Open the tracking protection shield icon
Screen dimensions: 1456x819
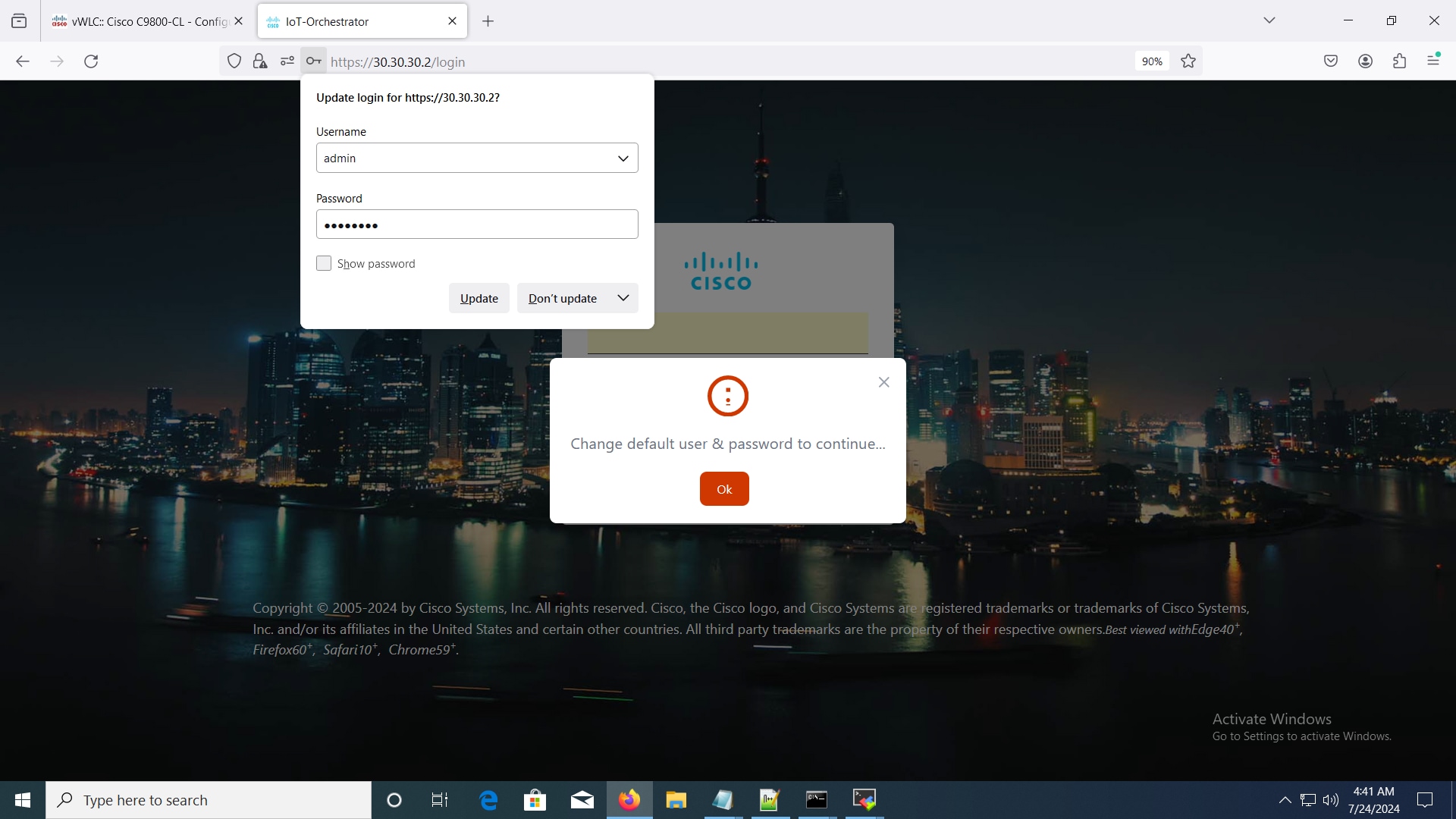[x=234, y=61]
